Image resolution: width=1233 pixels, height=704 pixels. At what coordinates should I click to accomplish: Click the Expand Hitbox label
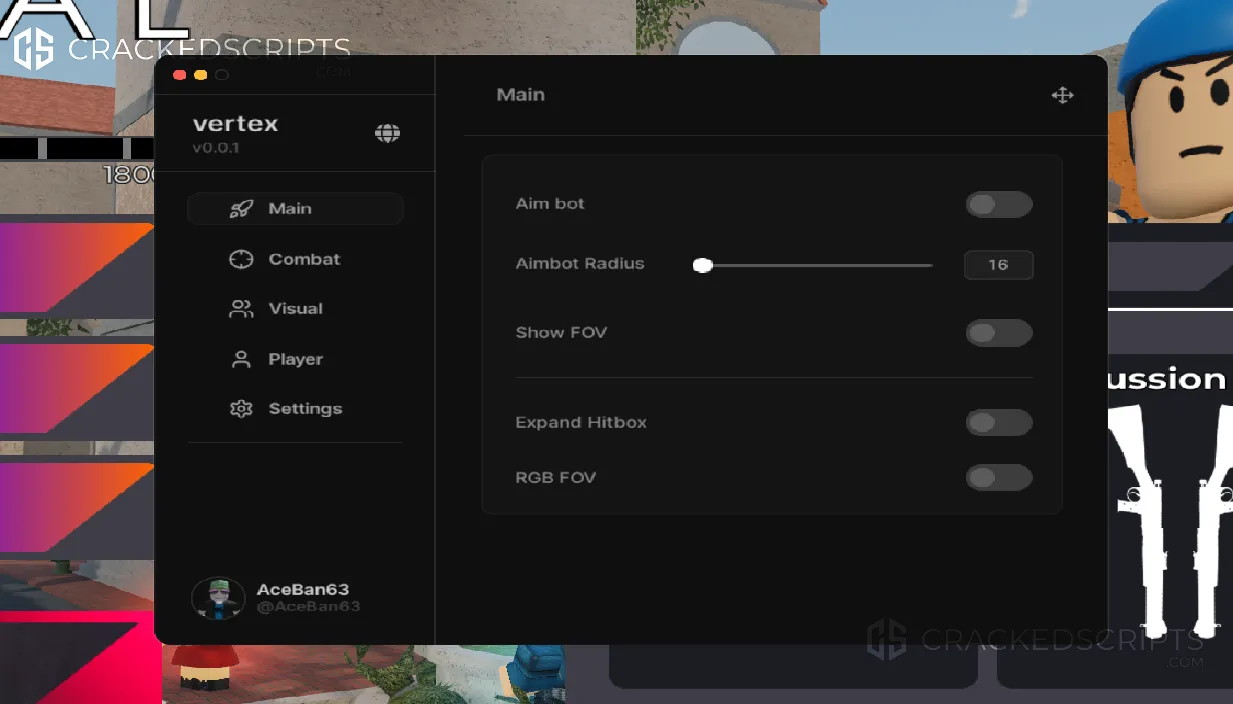point(581,422)
